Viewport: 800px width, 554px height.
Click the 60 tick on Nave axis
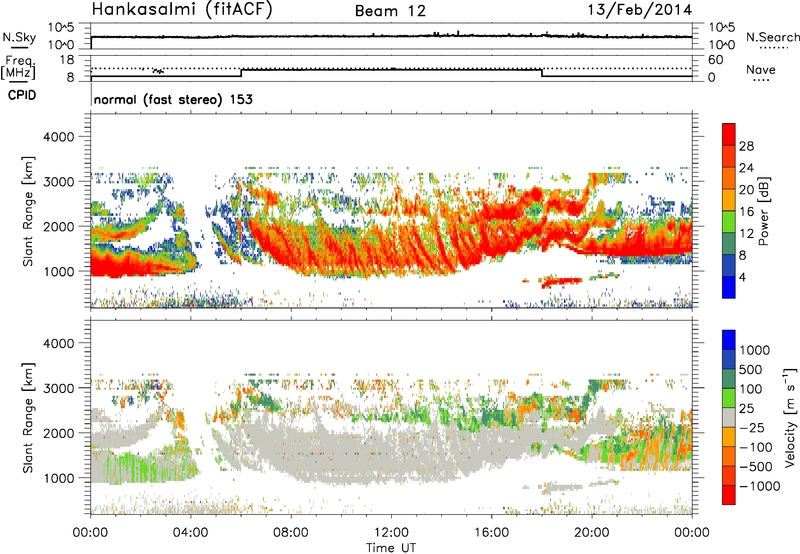[715, 60]
